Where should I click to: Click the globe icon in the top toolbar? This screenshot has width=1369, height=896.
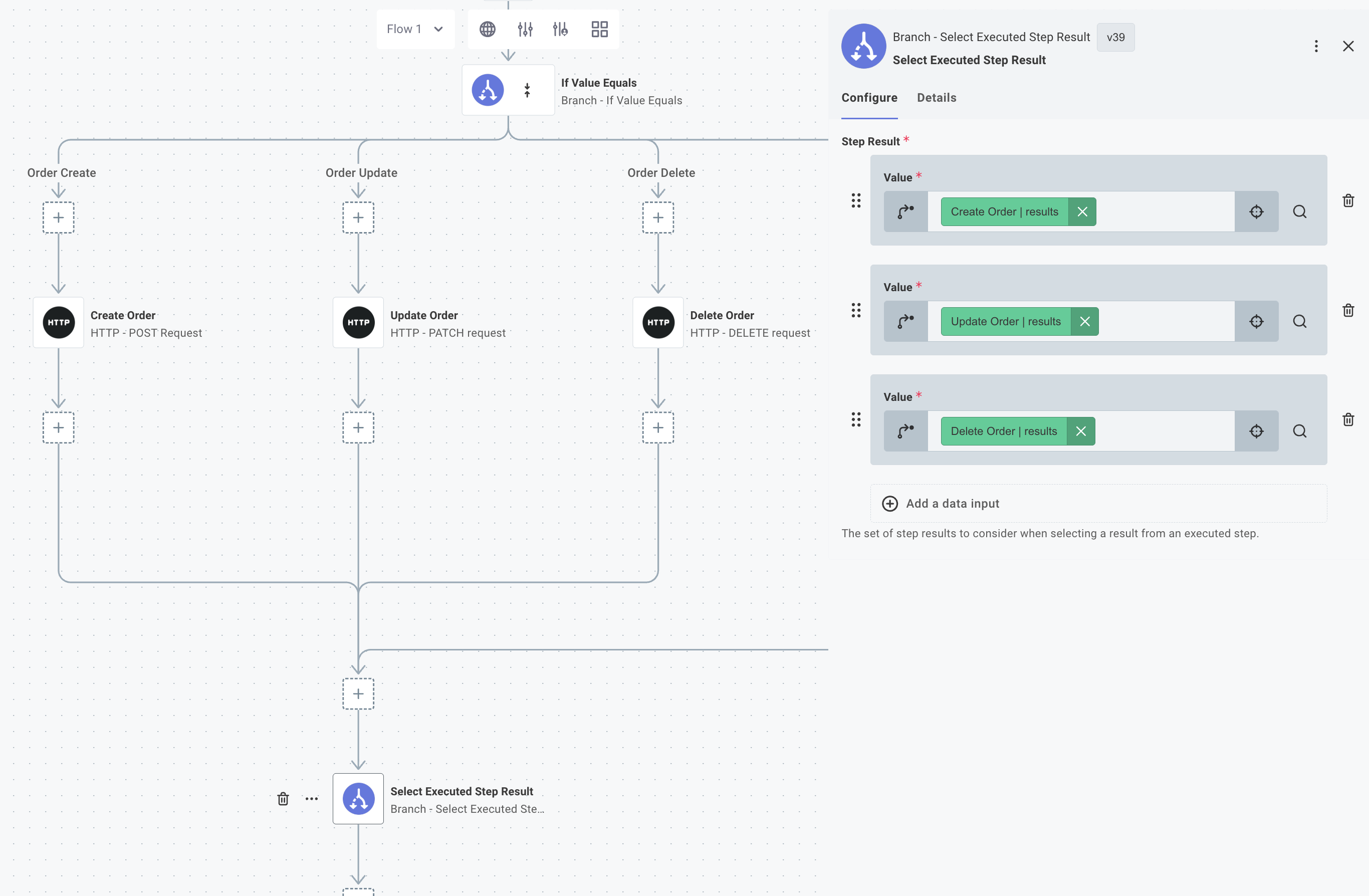tap(488, 29)
